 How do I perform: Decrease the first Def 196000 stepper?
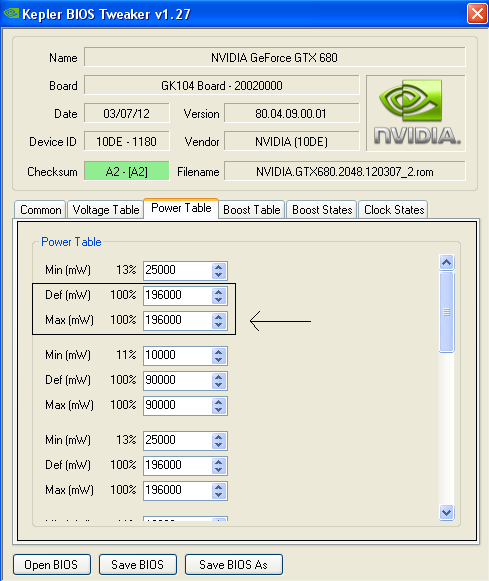point(219,300)
